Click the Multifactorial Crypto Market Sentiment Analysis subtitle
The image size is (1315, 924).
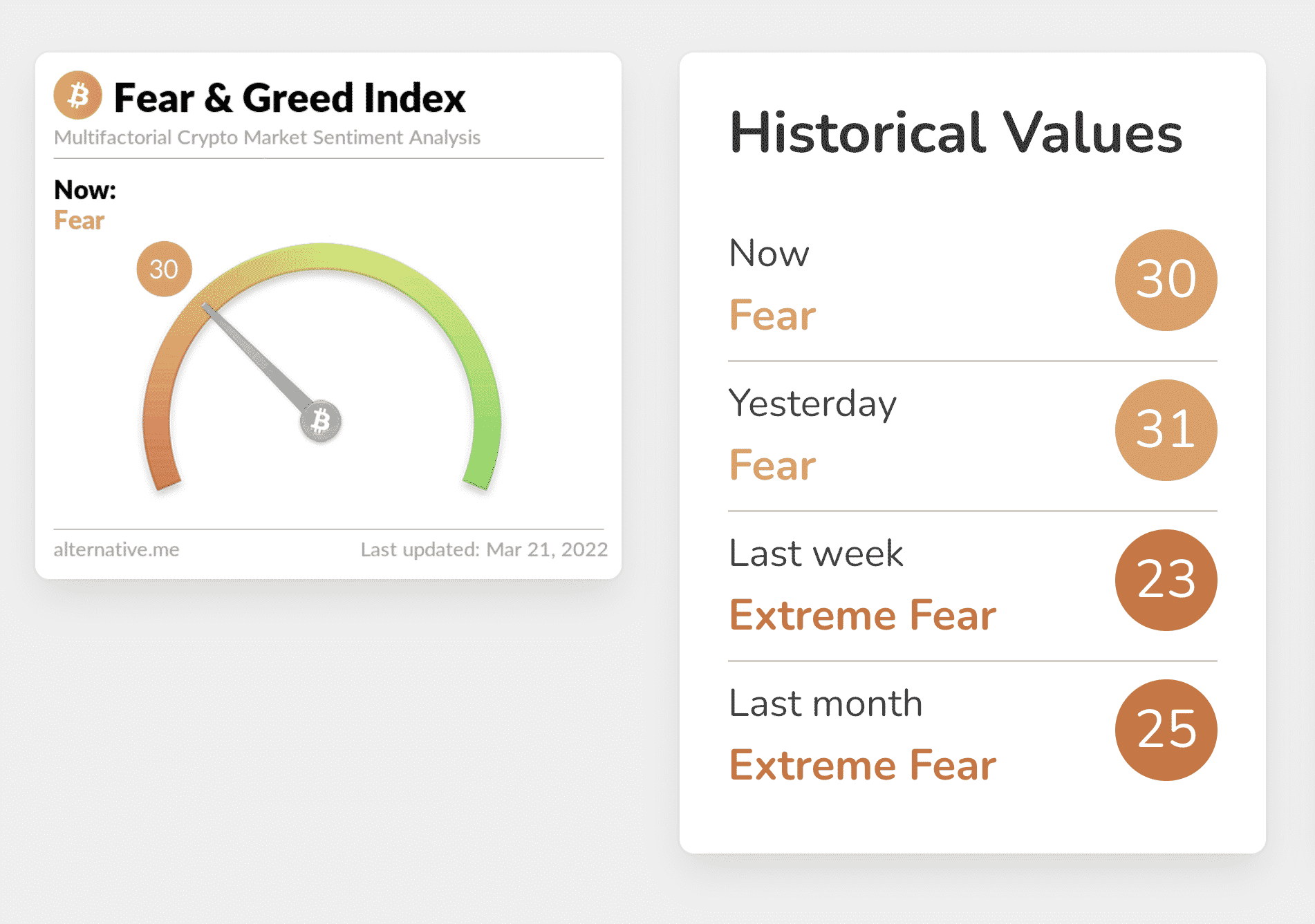[267, 138]
